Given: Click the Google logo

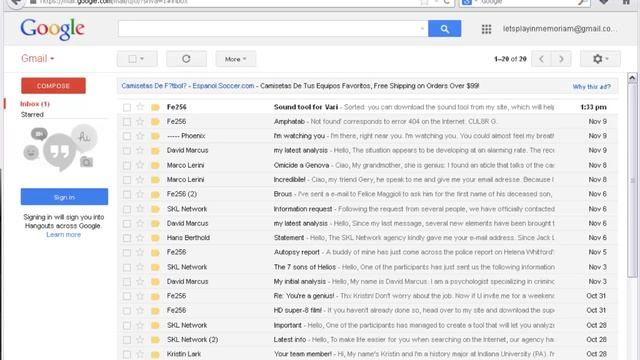Looking at the screenshot, I should click(x=53, y=29).
